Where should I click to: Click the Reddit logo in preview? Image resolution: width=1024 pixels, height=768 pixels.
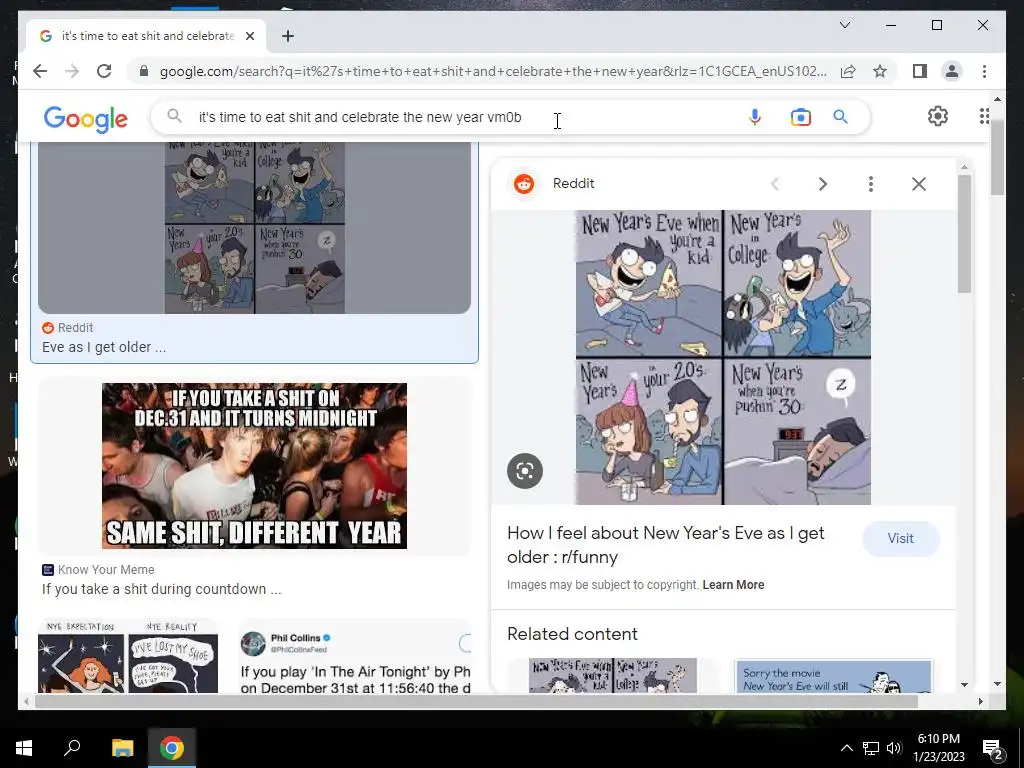point(524,184)
